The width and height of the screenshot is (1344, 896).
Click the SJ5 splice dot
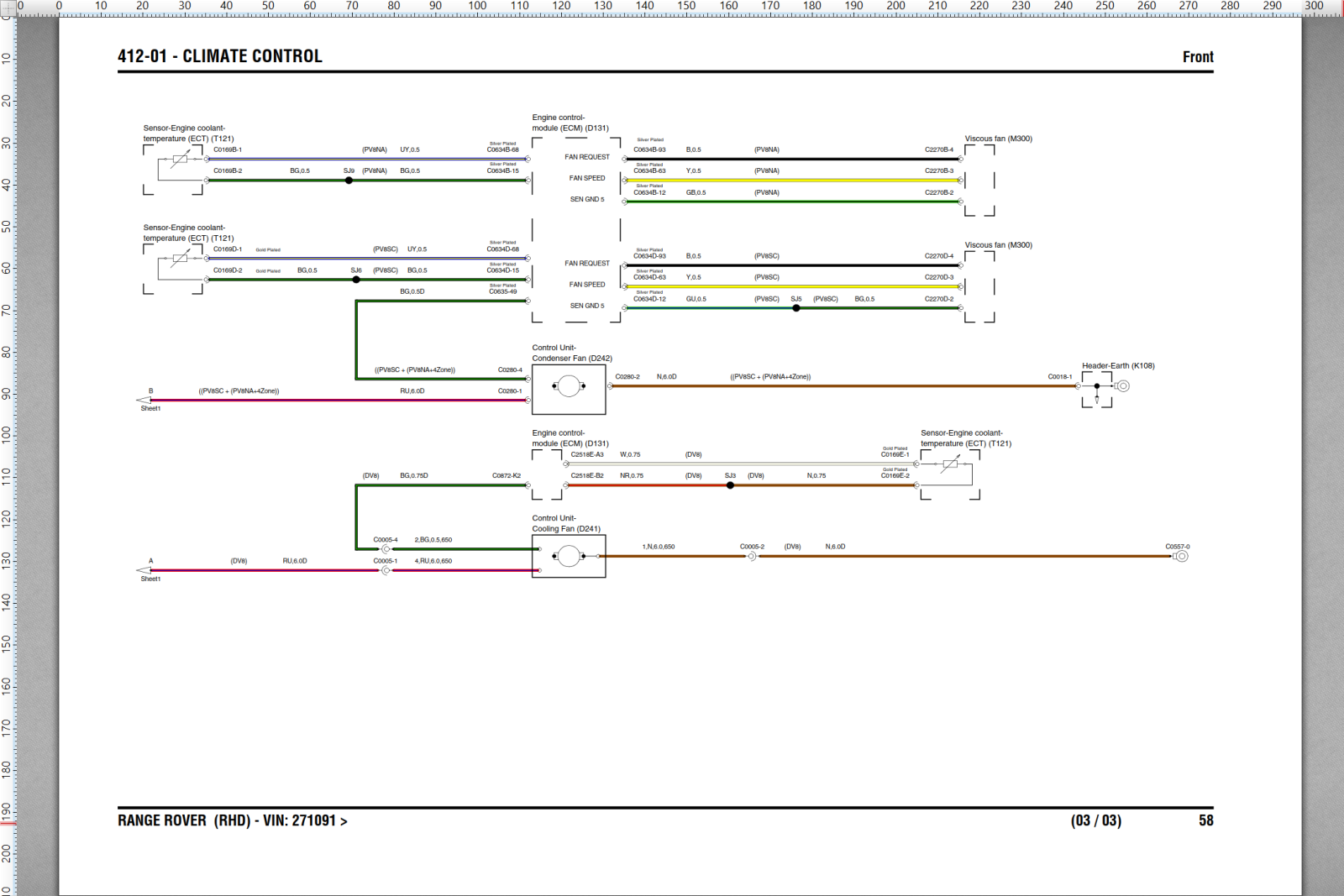tap(796, 308)
